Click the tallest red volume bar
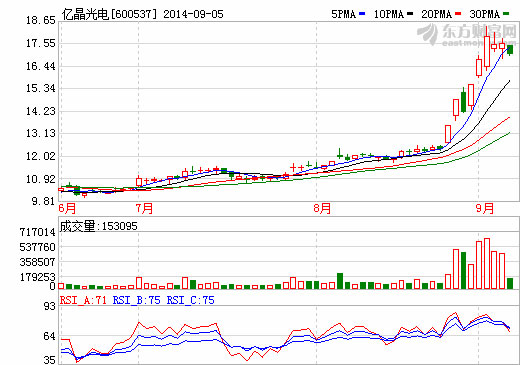520x365 pixels. coord(487,263)
